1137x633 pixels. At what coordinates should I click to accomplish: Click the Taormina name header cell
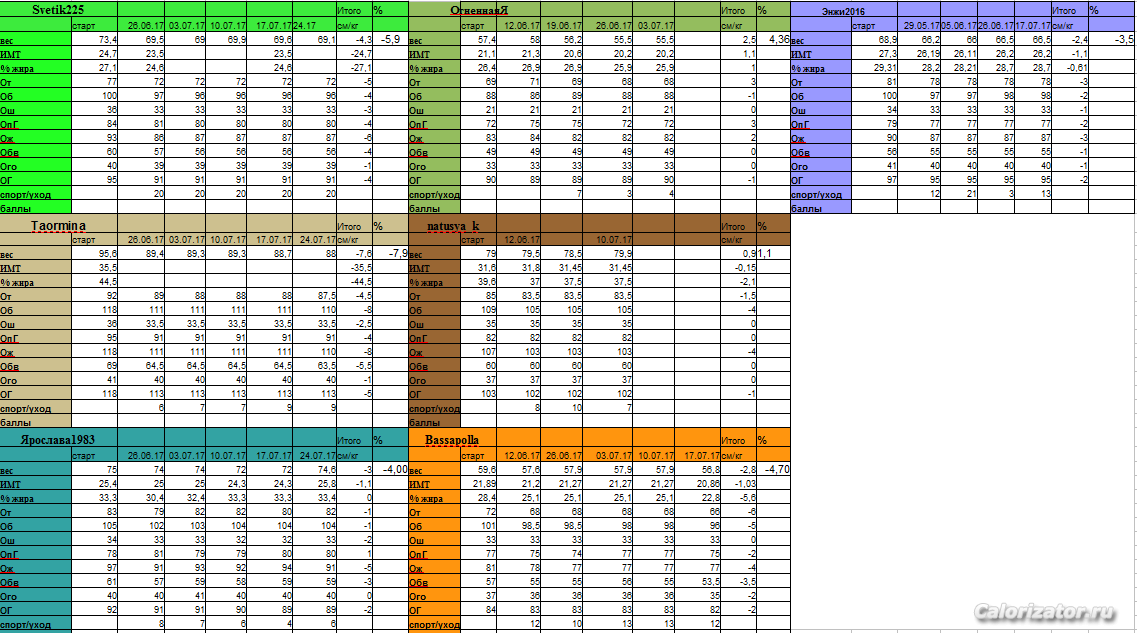click(x=59, y=226)
